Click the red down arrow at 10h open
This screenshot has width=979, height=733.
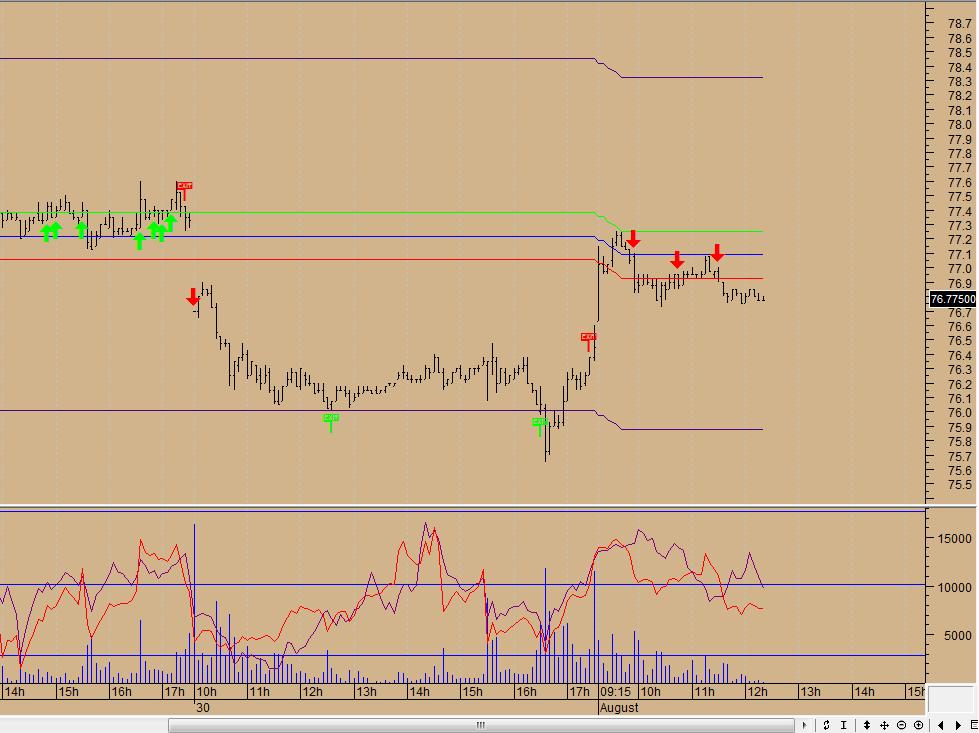[193, 297]
